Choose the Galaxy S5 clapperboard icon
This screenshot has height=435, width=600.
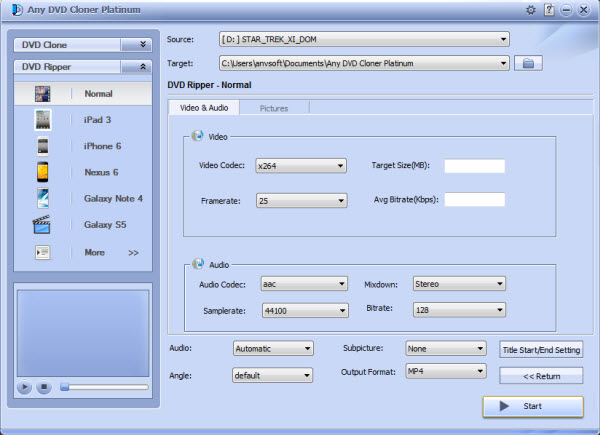point(41,224)
